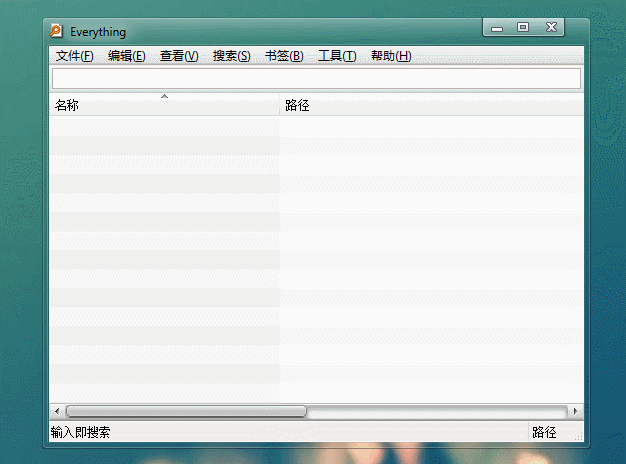Click the sort arrow above 名称 column
This screenshot has height=464, width=626.
[164, 97]
